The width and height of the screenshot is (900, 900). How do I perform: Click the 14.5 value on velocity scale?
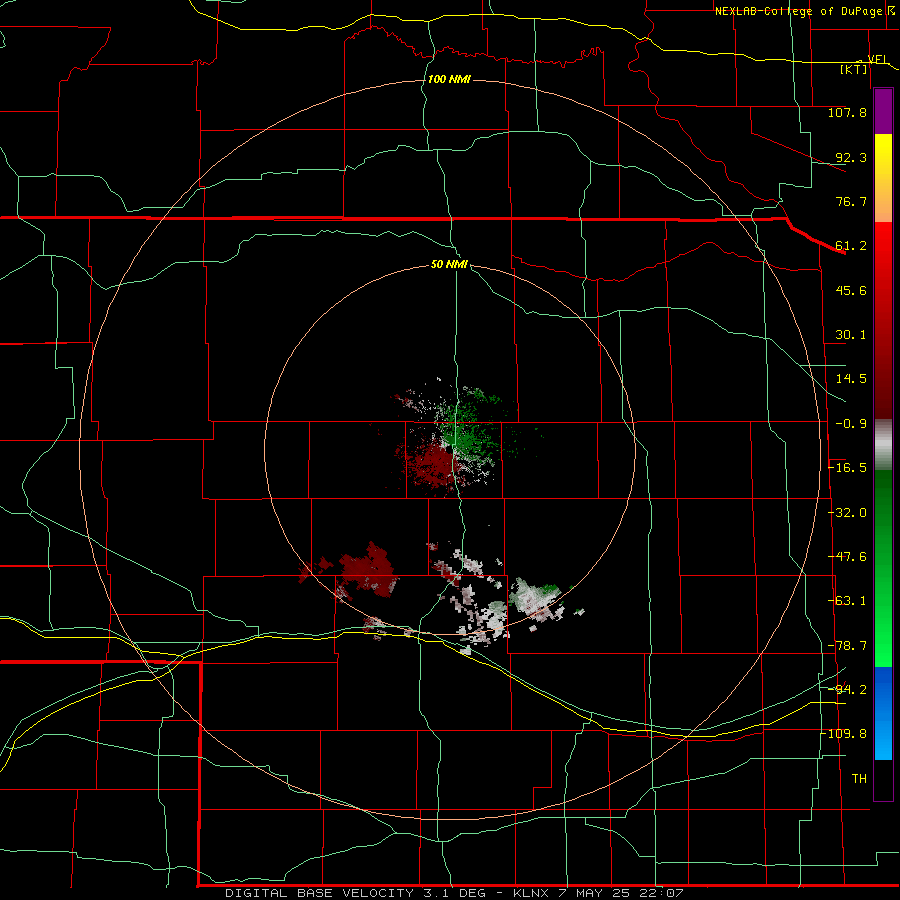(851, 379)
